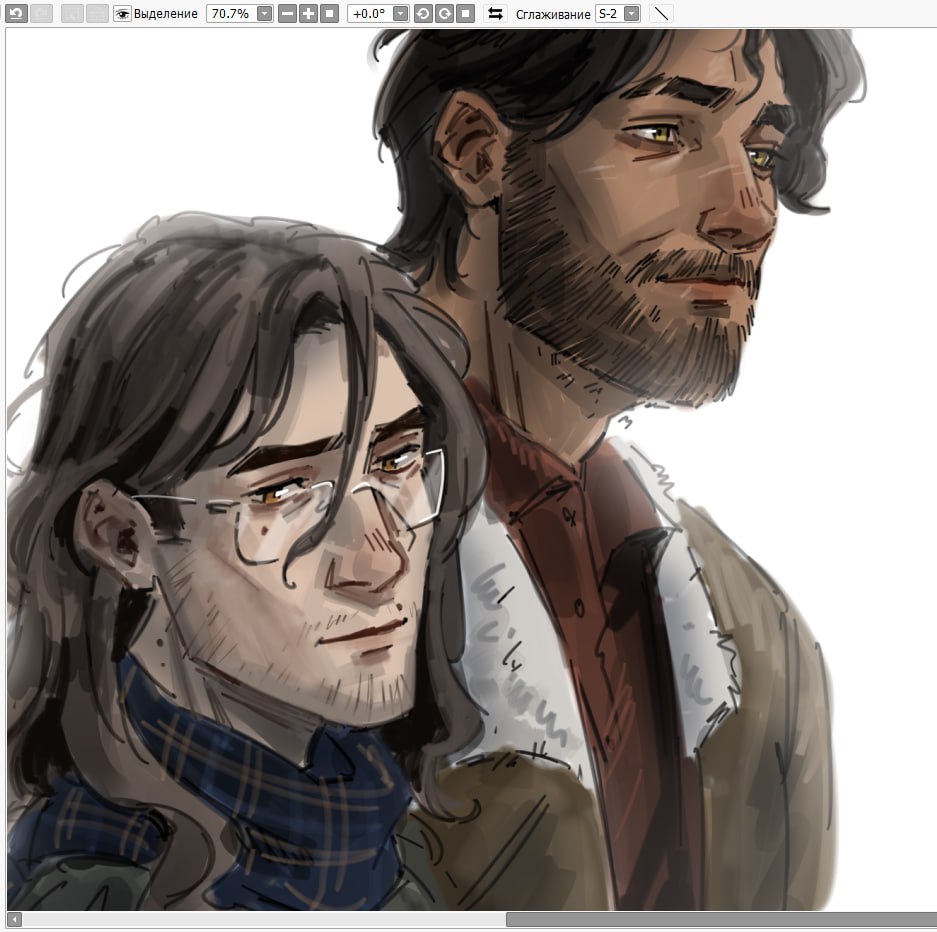Zoom out with the minus button

point(287,13)
